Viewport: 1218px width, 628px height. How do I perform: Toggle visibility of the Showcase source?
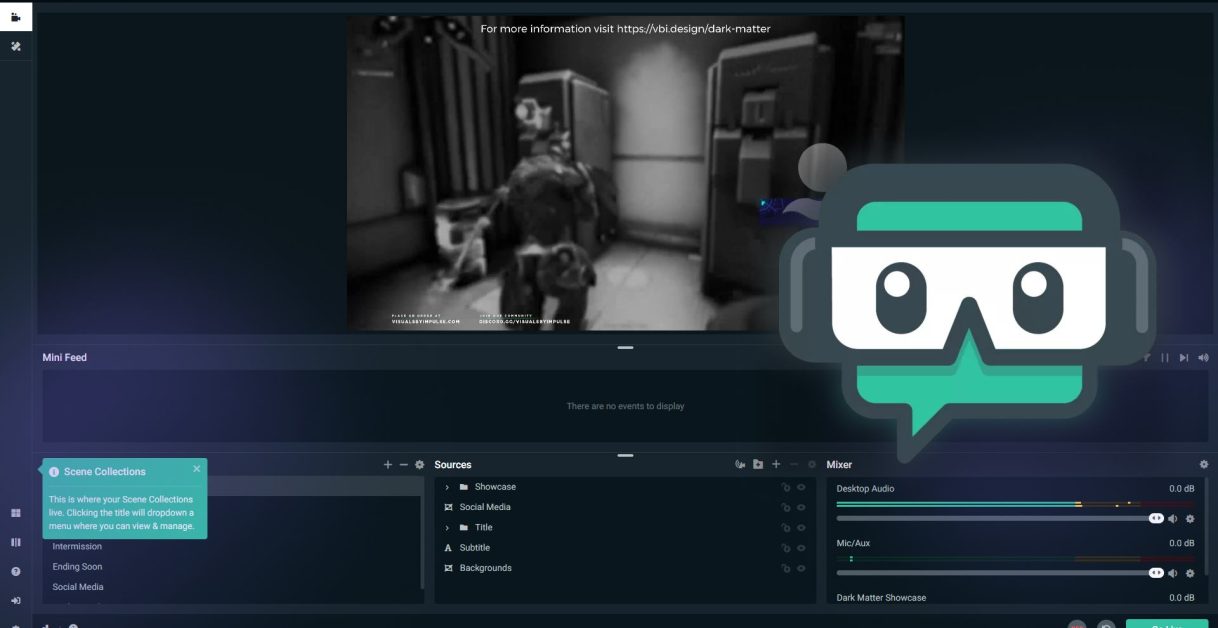coord(801,488)
